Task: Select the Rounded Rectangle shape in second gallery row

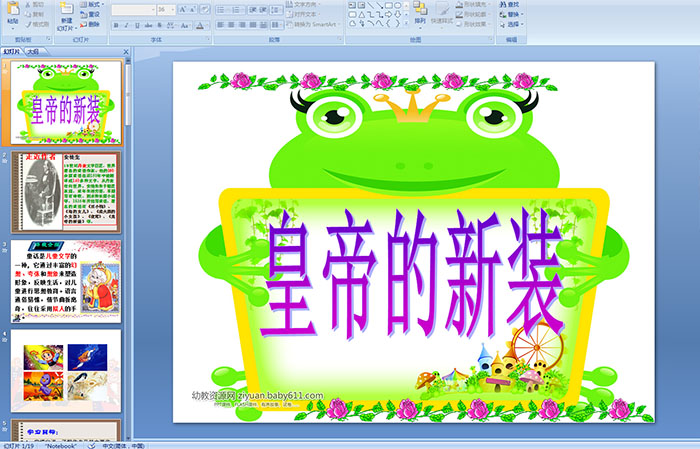Action: tap(352, 14)
